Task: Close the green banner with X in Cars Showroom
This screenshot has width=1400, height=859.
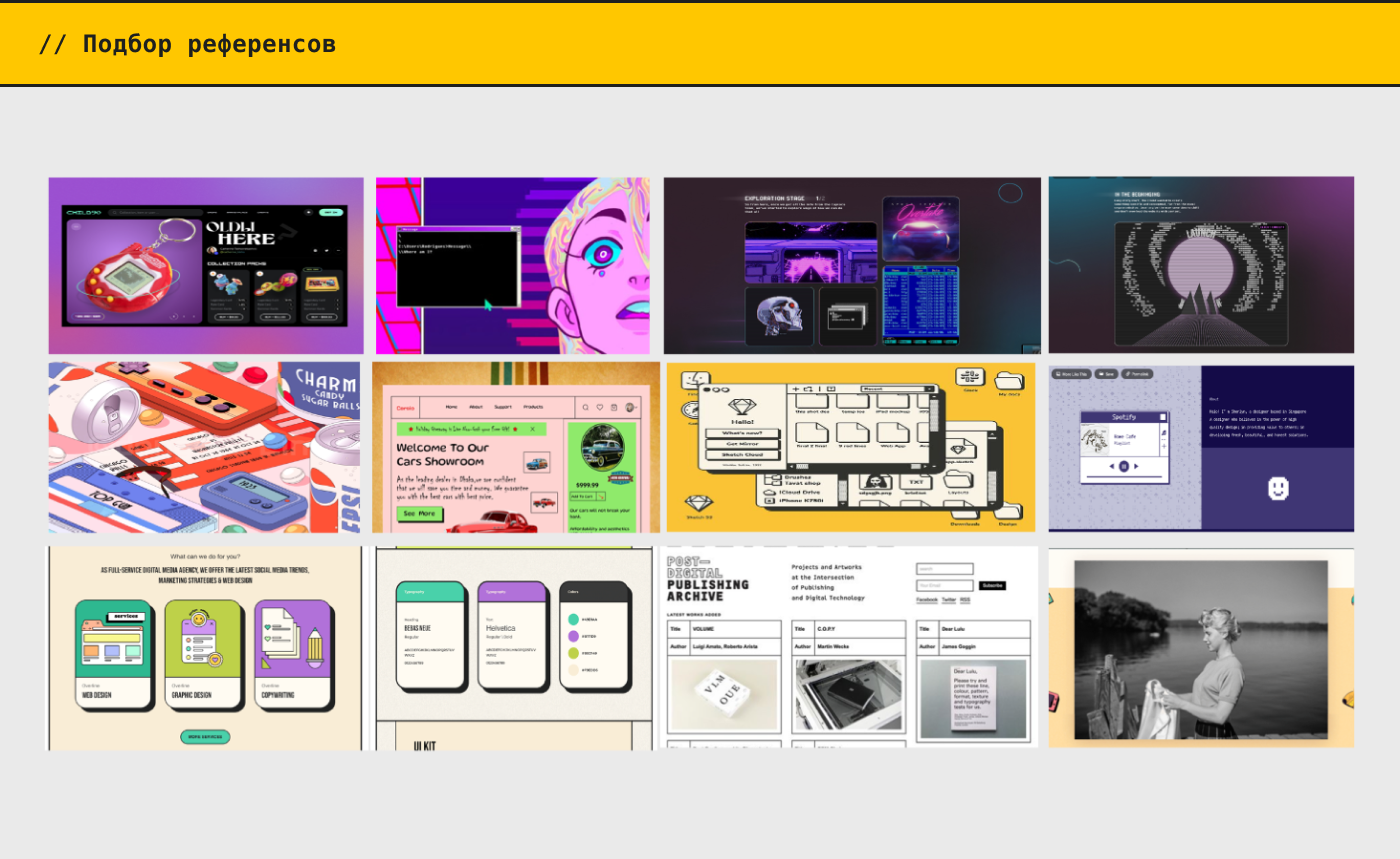Action: coord(532,429)
